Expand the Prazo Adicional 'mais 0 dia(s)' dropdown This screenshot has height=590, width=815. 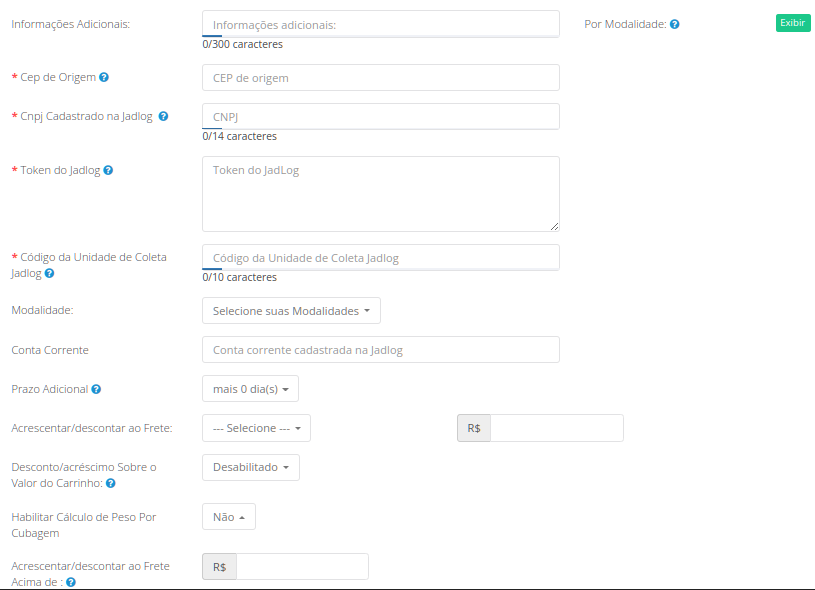tap(250, 389)
